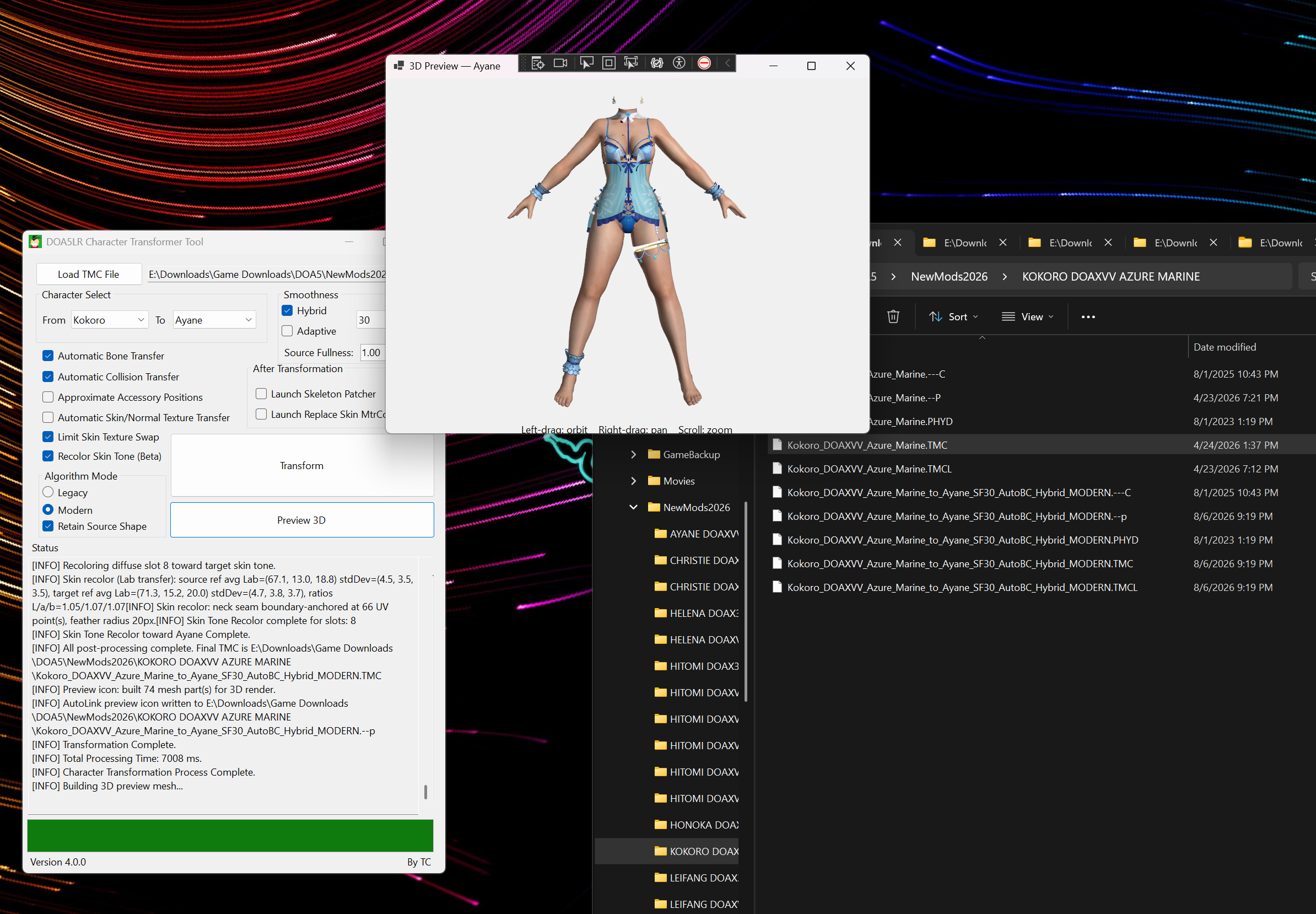Click the DOA5LR Character Transformer app icon

[x=35, y=241]
